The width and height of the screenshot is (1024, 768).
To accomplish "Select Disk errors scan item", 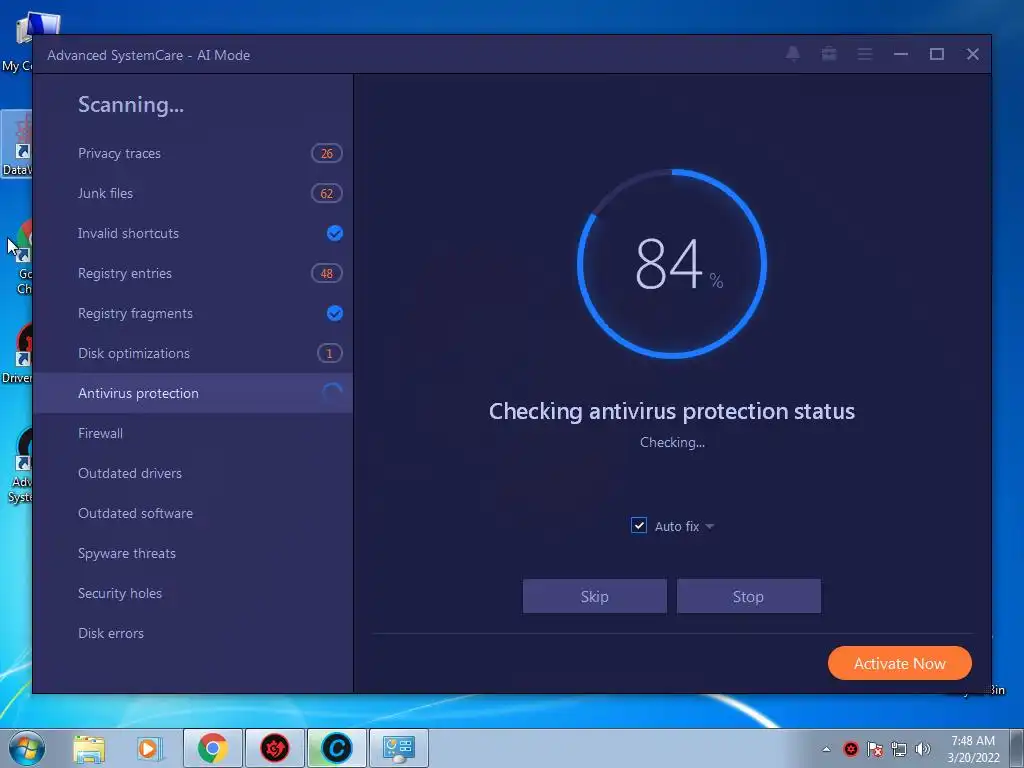I will (193, 633).
